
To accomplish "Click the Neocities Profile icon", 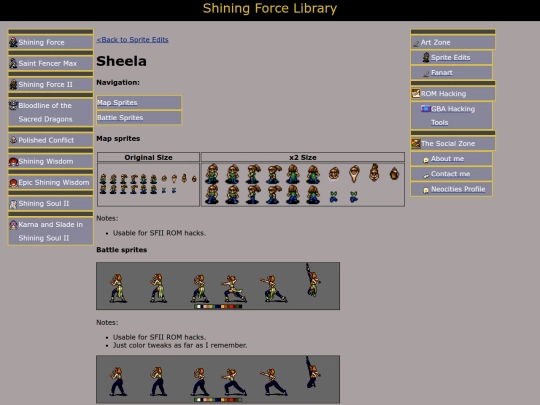I will tap(426, 190).
